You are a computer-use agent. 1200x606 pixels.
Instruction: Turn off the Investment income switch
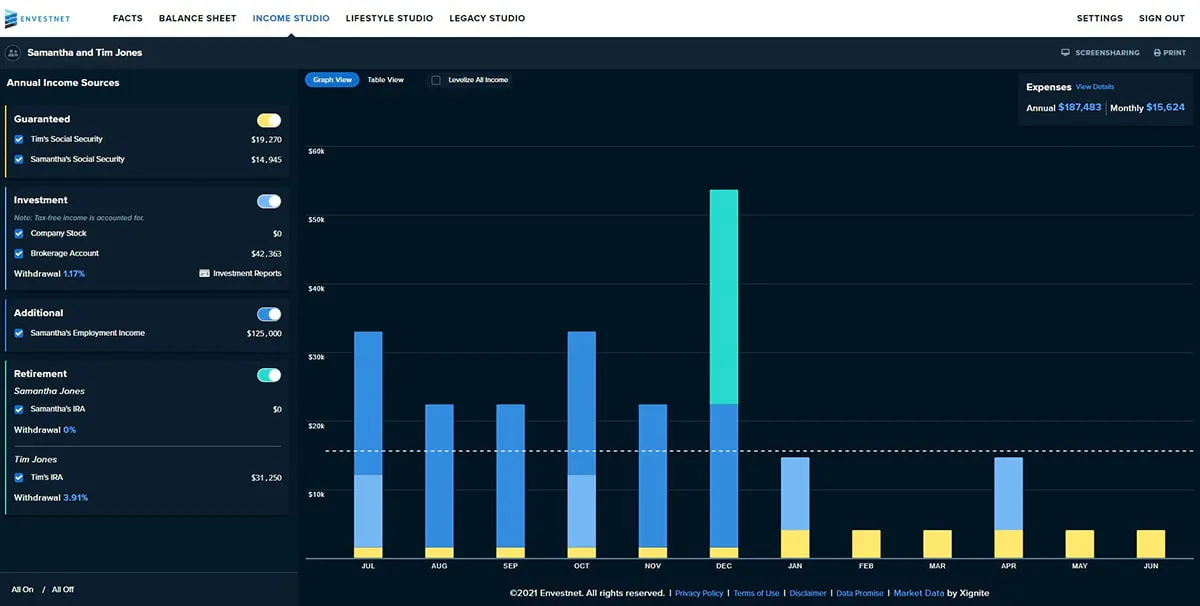(x=269, y=201)
